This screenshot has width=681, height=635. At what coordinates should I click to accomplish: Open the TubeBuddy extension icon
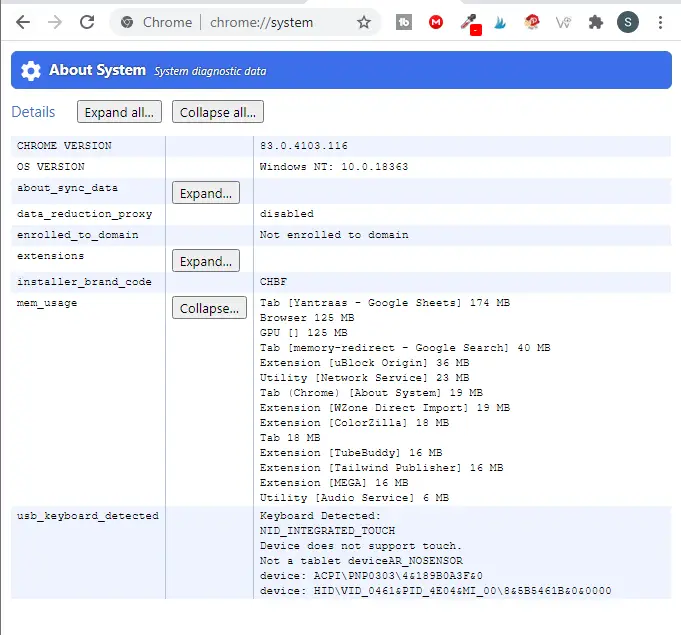404,22
